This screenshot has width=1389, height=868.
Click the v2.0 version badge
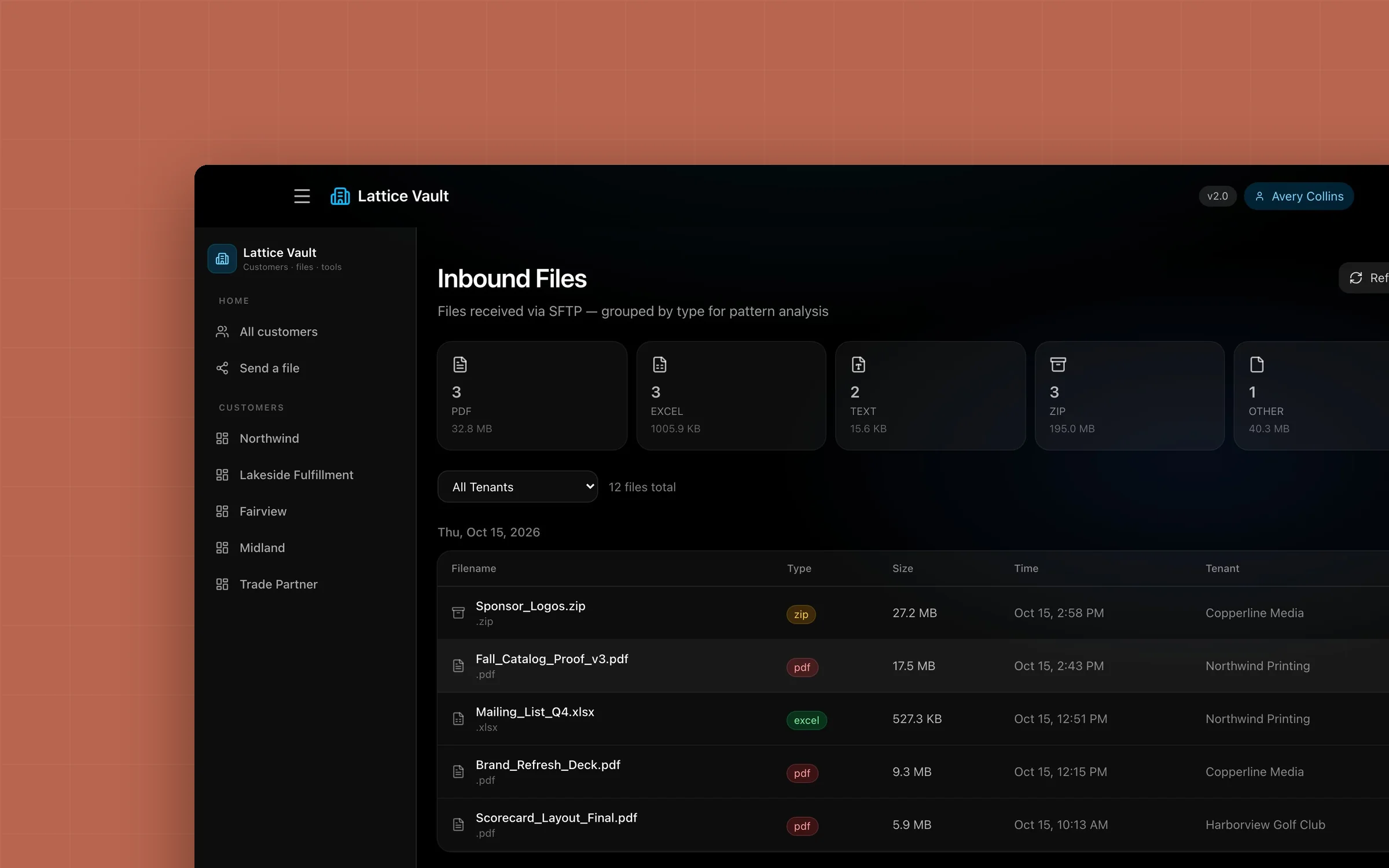point(1218,196)
